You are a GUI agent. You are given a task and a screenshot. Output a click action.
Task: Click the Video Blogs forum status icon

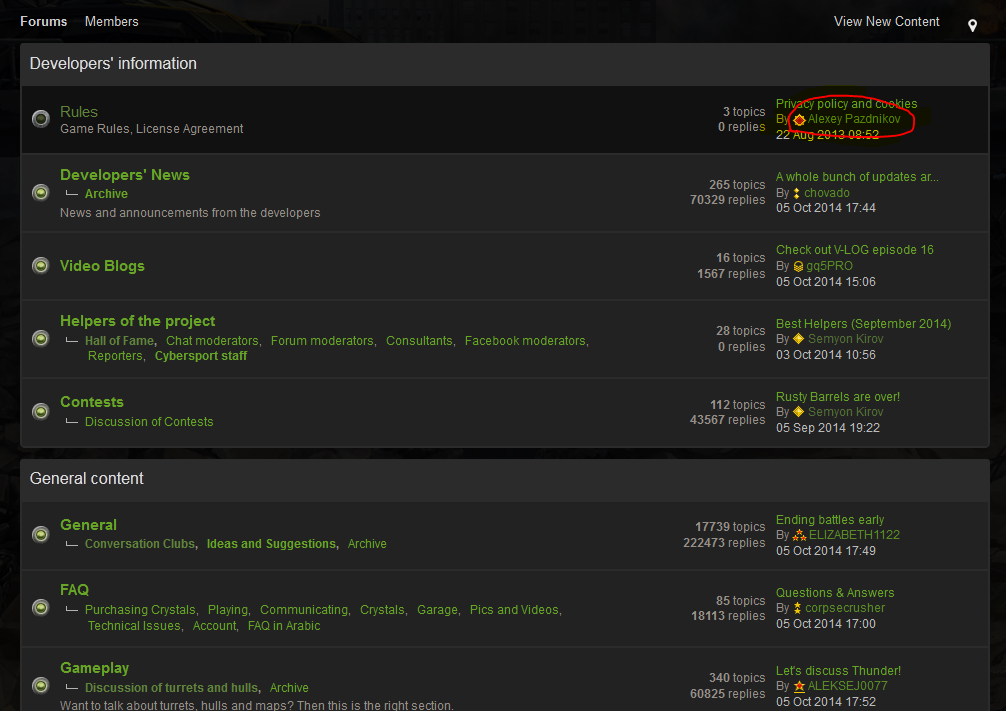(41, 265)
